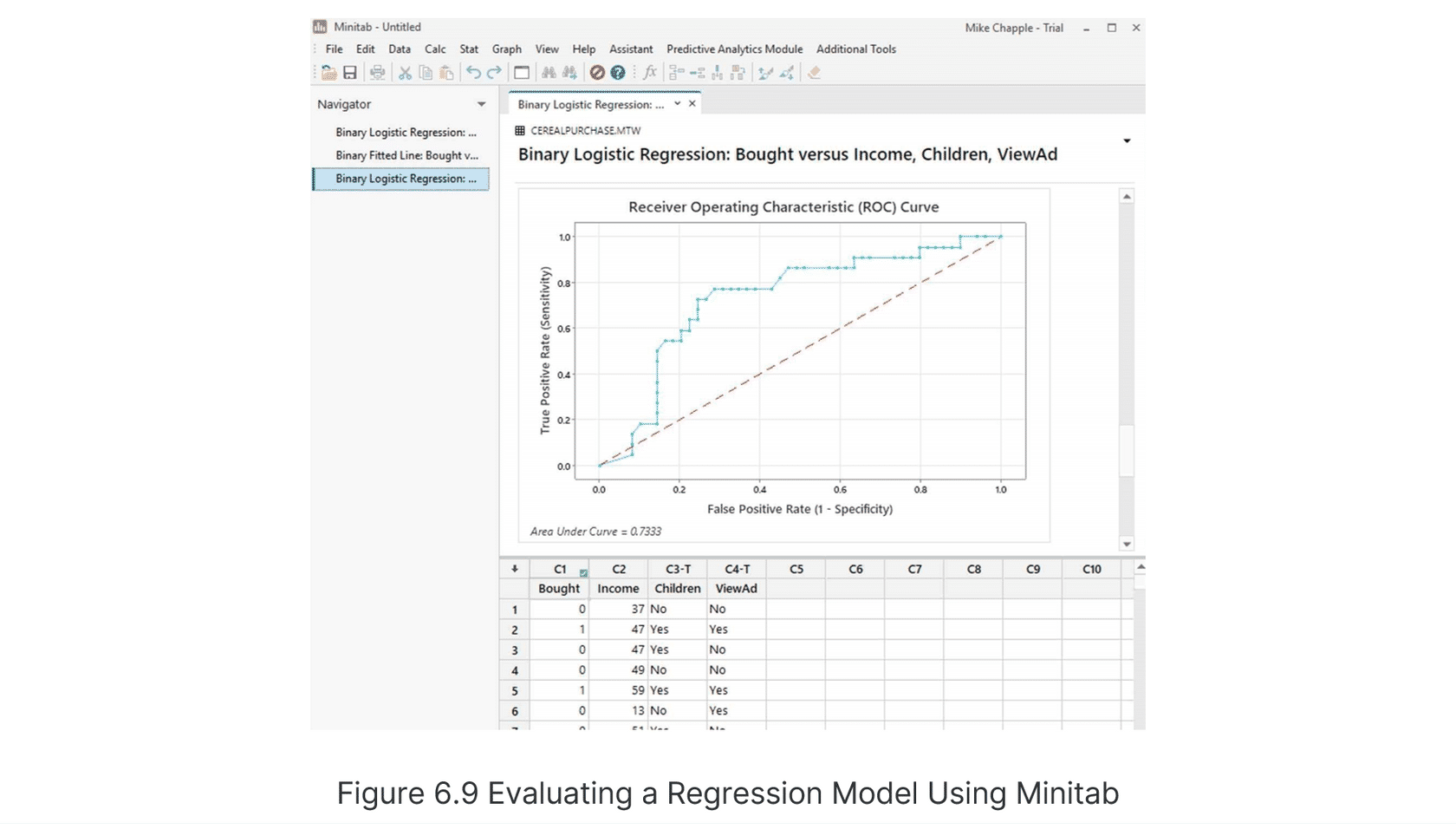The height and width of the screenshot is (829, 1456).
Task: Click worksheet scroll-up arrow
Action: click(1141, 567)
